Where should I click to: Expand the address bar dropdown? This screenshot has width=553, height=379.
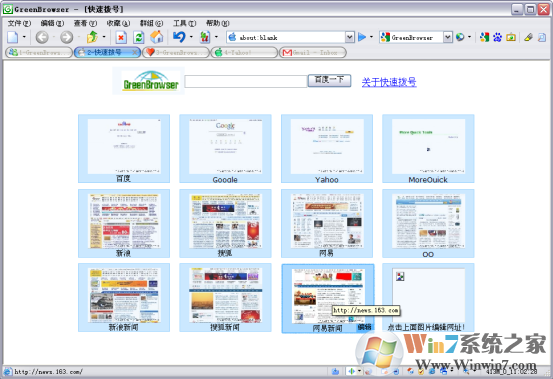coord(350,37)
